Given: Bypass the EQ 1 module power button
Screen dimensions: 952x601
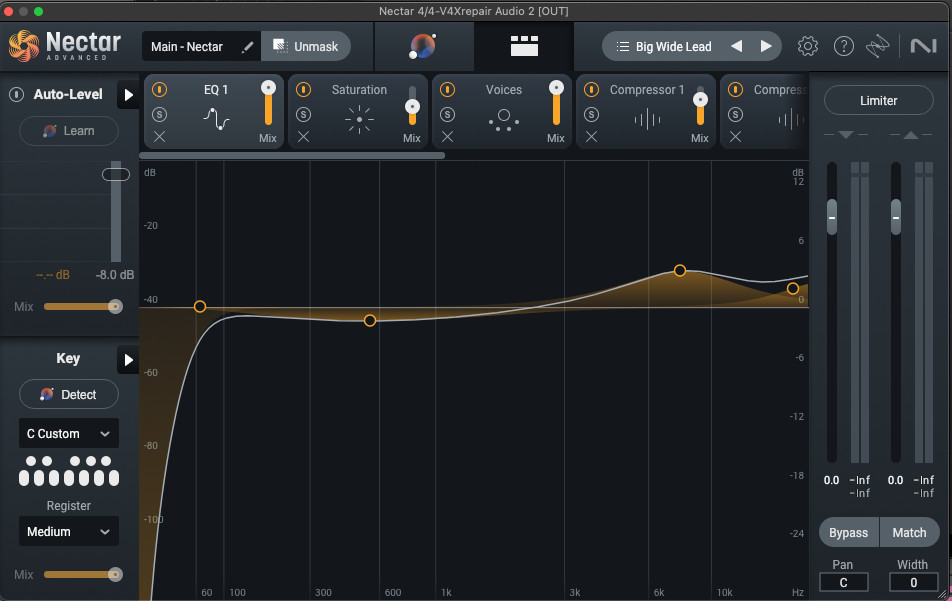Looking at the screenshot, I should point(159,90).
